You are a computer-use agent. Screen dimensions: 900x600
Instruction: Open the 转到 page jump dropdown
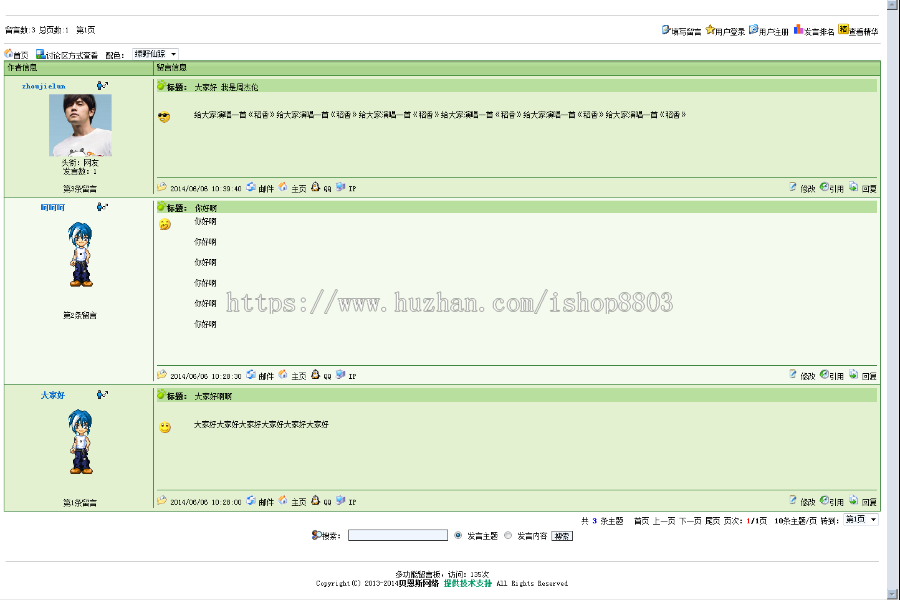coord(861,520)
